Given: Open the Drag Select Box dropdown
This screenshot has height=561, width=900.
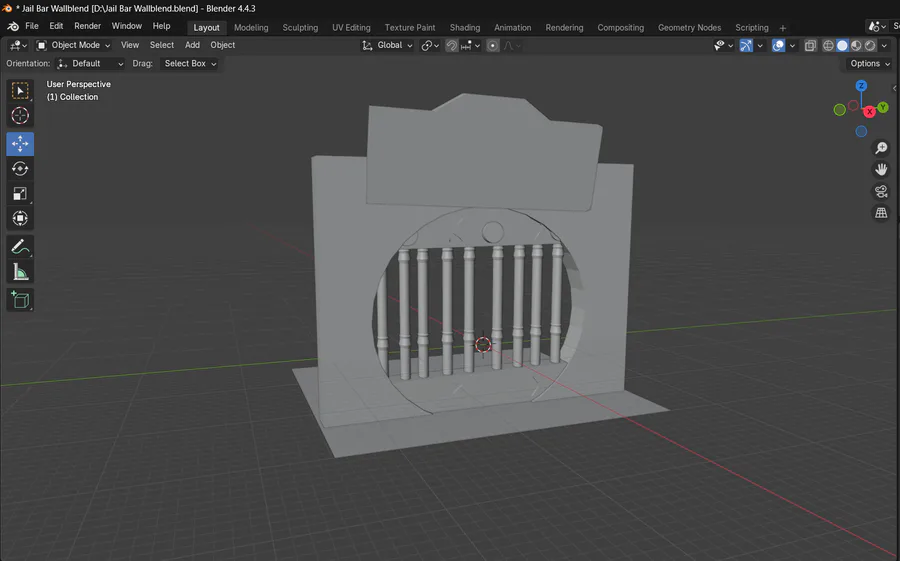Looking at the screenshot, I should (x=189, y=64).
